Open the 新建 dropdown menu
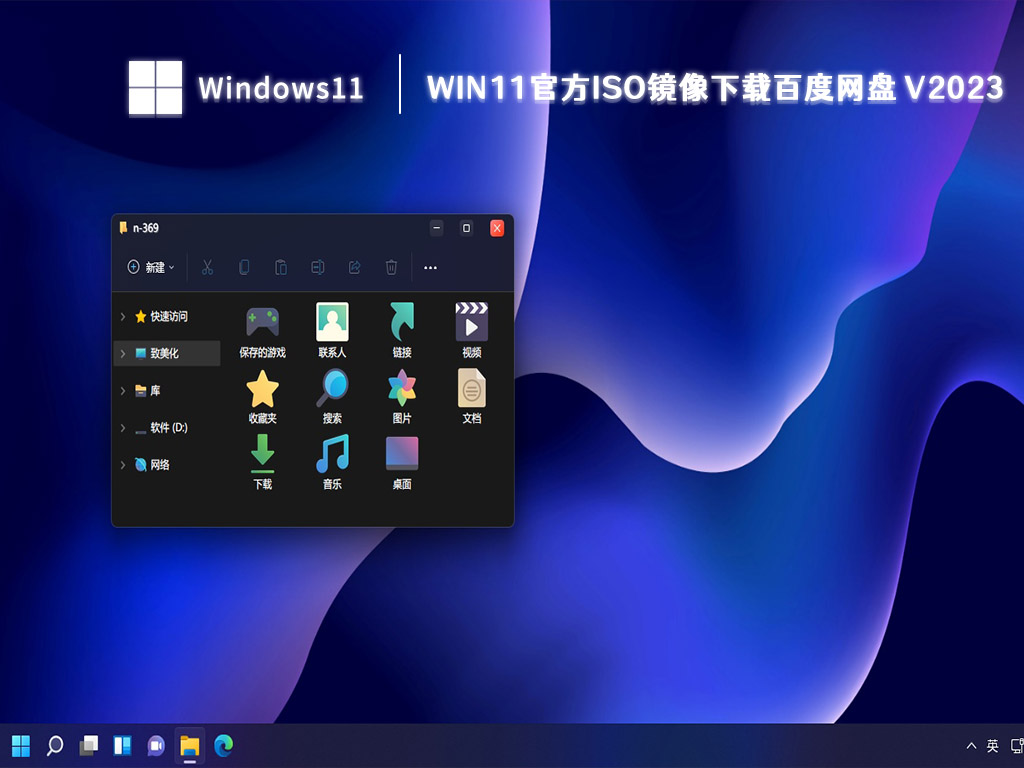 (x=149, y=268)
